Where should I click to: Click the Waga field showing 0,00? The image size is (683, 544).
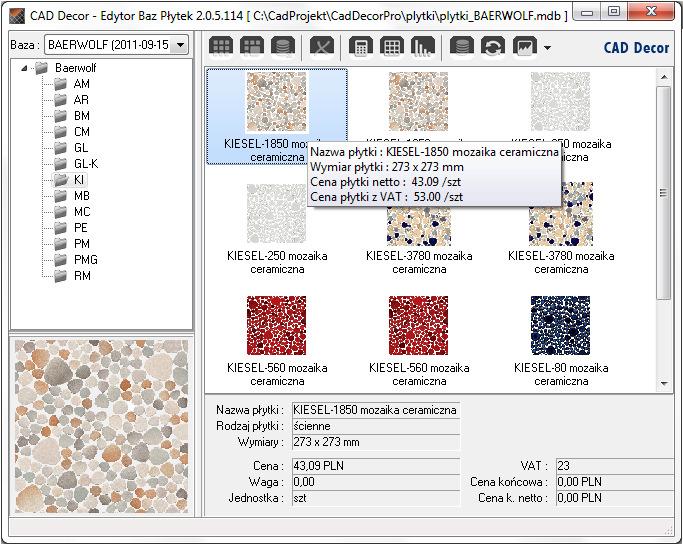(376, 482)
